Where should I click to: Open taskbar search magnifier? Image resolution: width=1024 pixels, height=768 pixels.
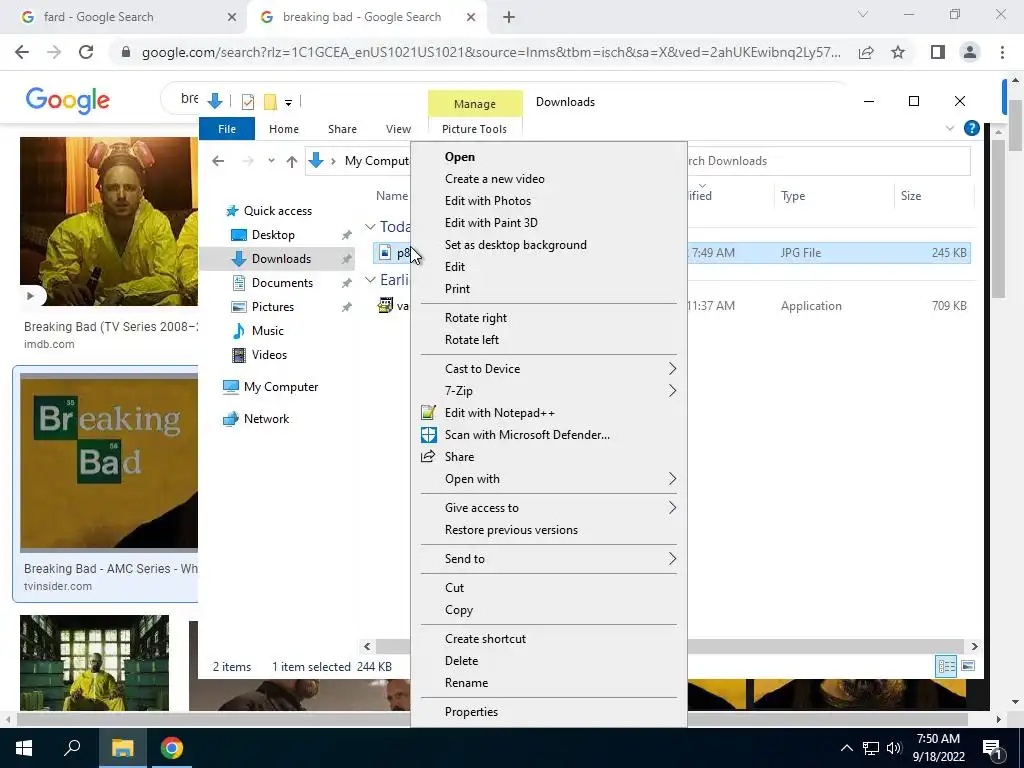click(x=72, y=748)
